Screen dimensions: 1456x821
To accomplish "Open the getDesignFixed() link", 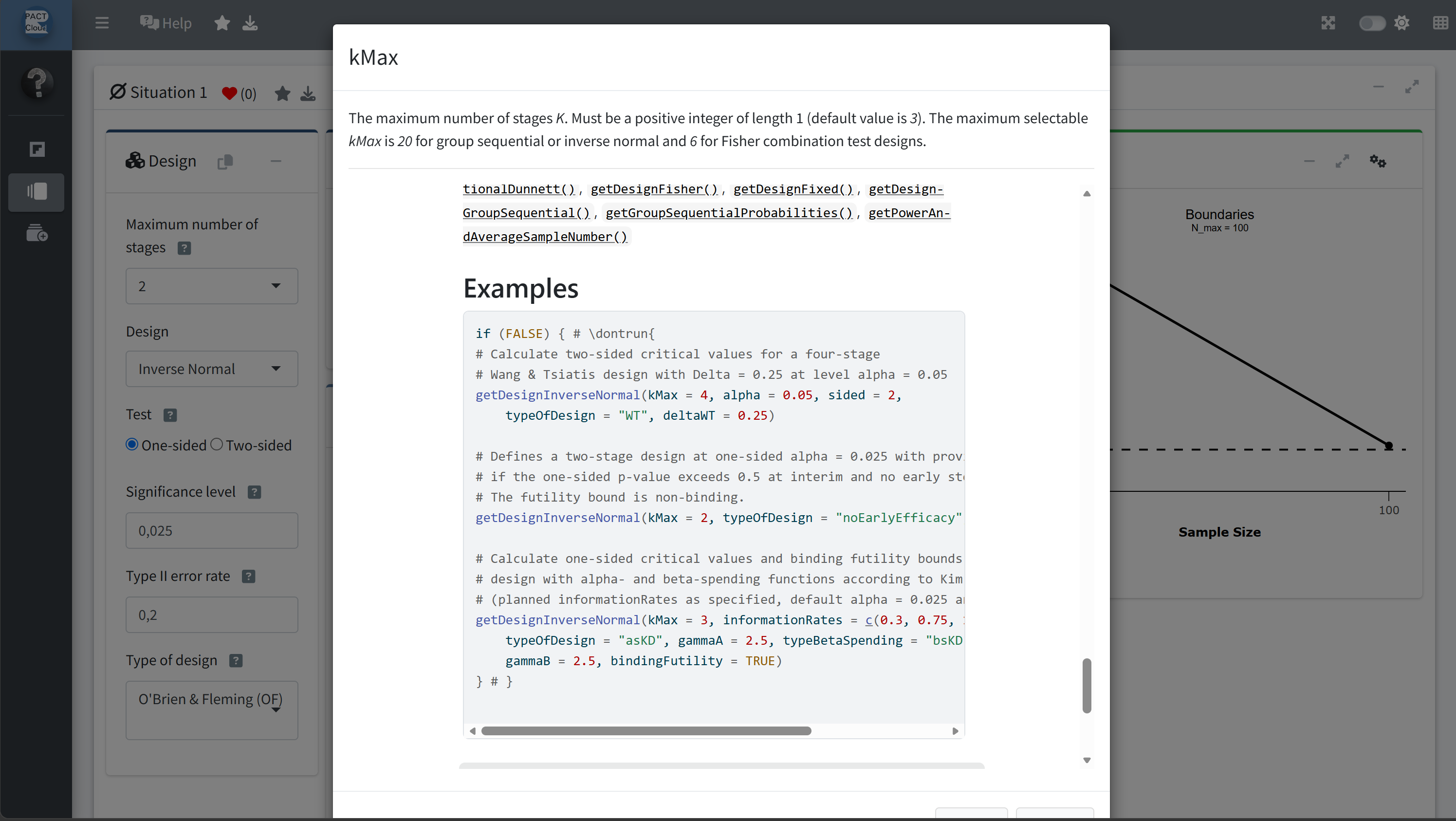I will tap(793, 189).
